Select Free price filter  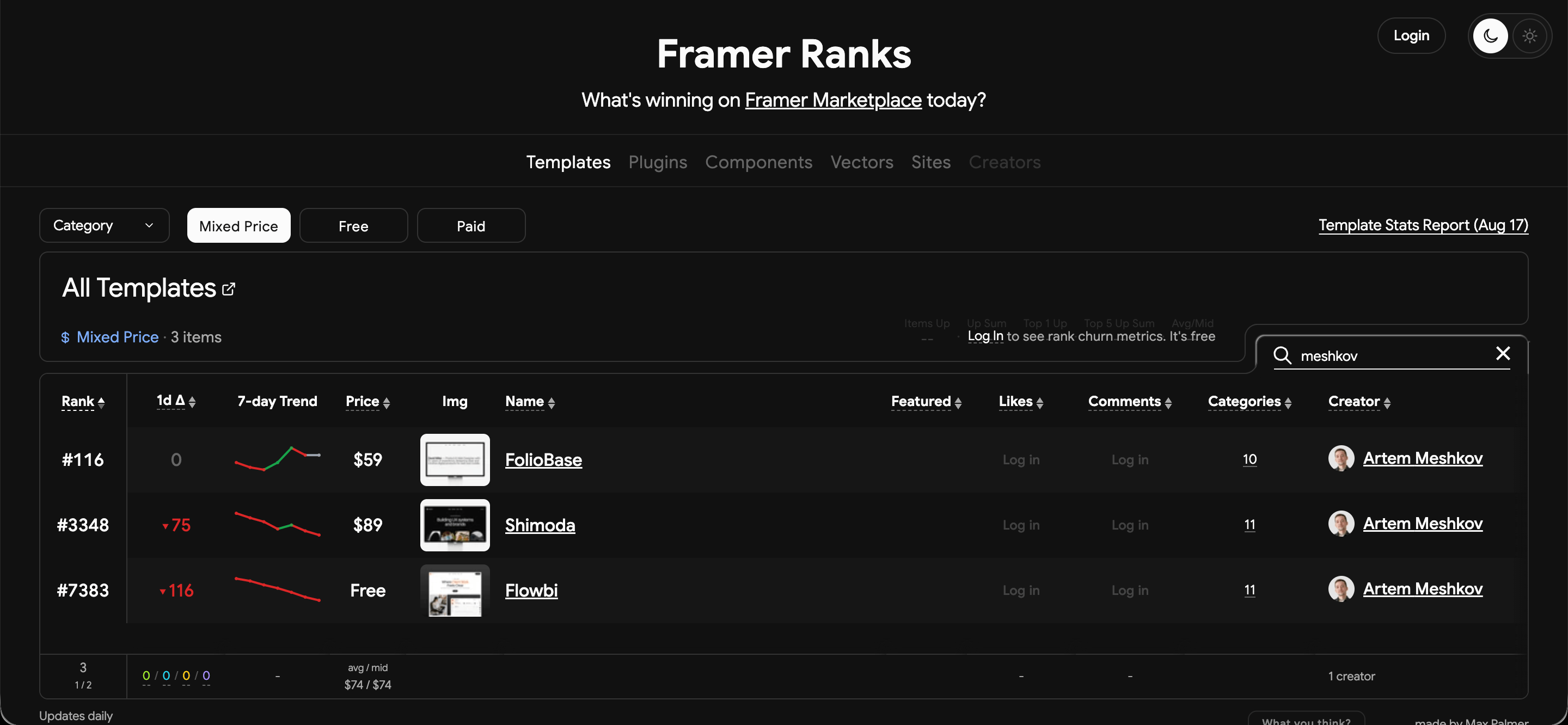pyautogui.click(x=353, y=226)
